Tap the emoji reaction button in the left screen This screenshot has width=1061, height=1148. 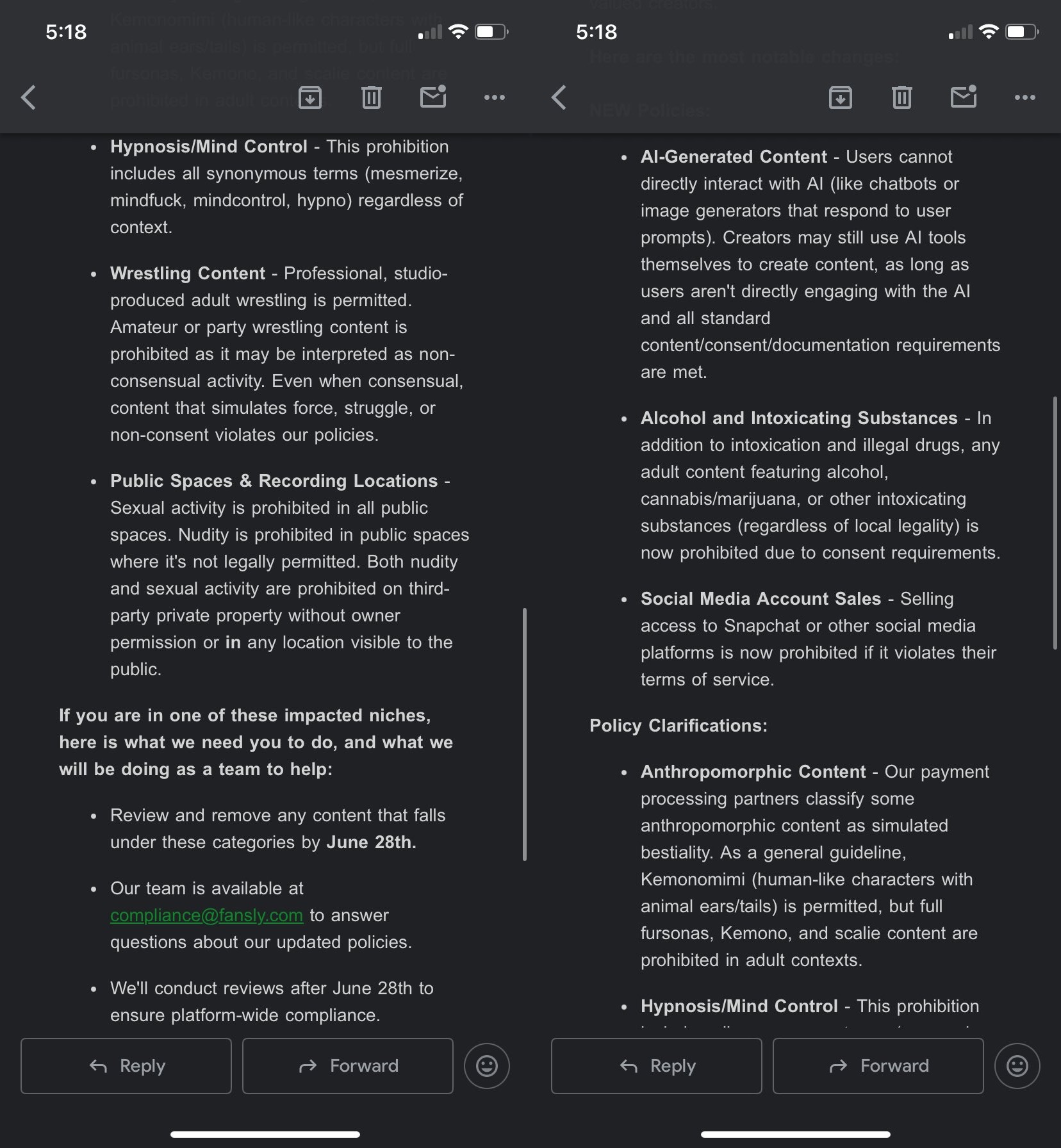487,1066
